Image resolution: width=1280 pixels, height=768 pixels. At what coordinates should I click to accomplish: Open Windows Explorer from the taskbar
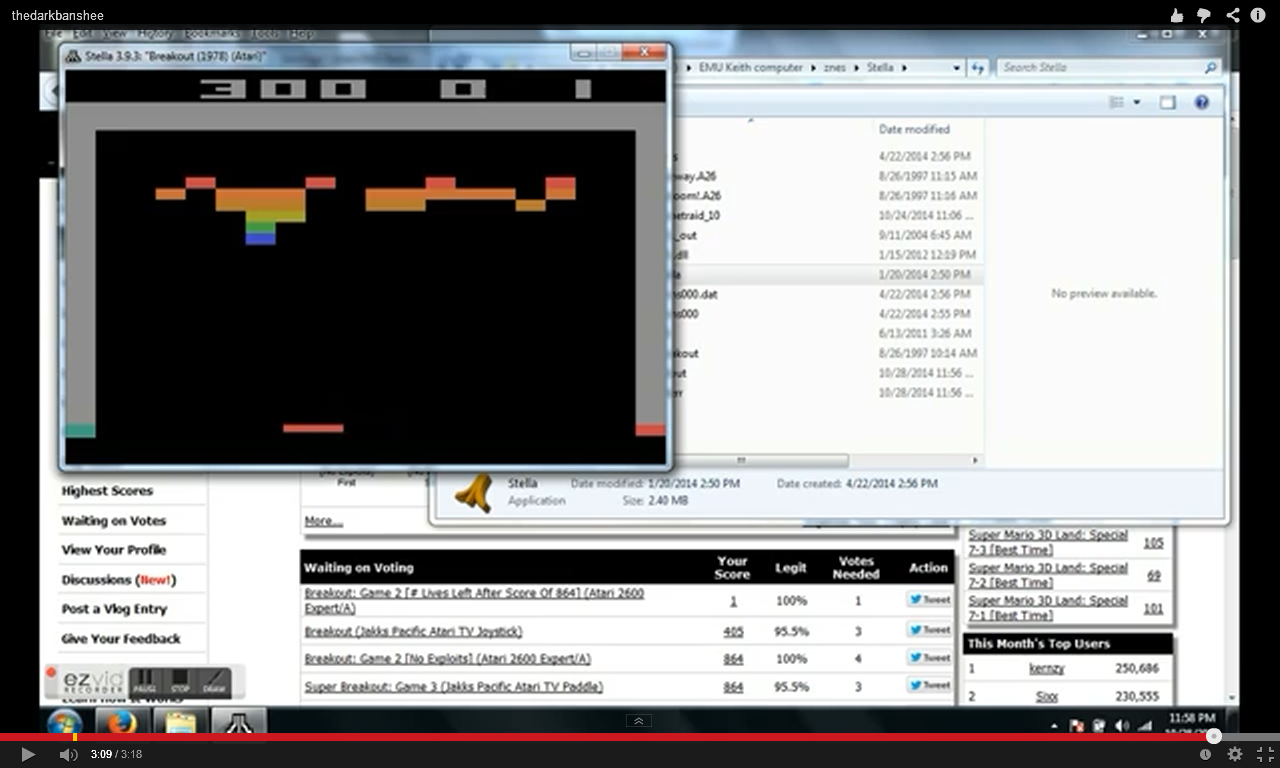pos(181,722)
